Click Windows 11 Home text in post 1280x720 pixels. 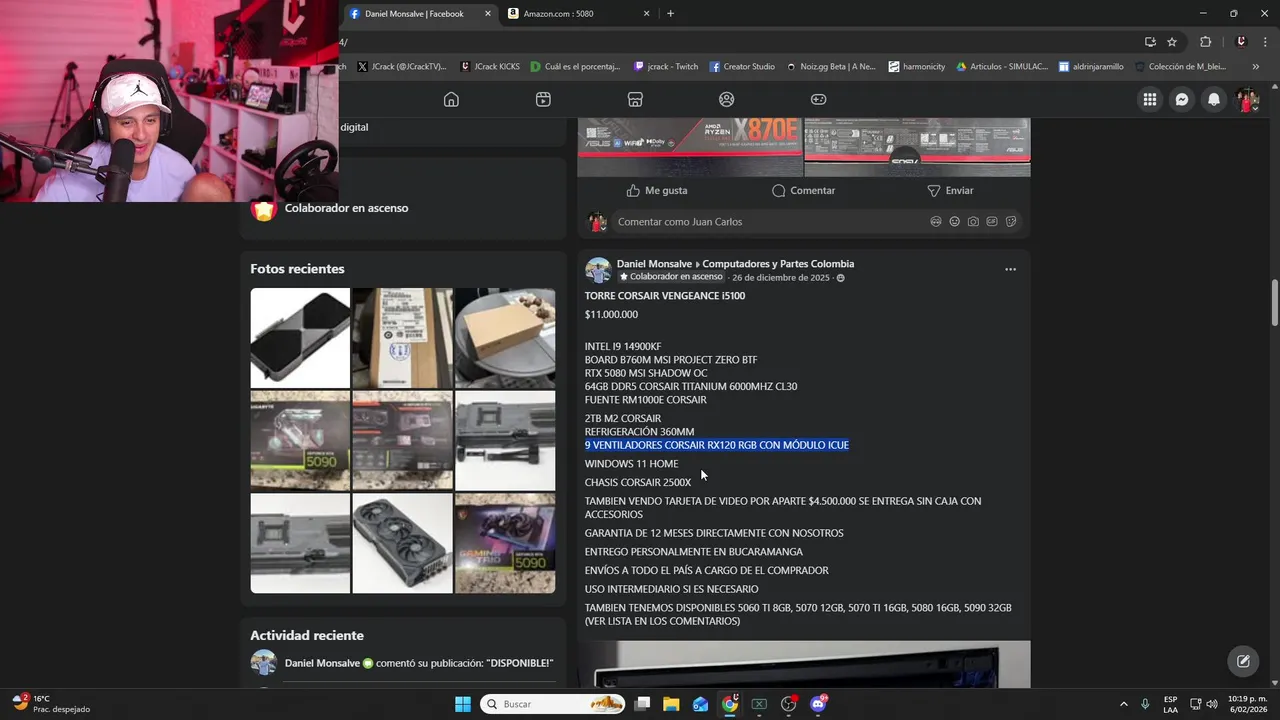point(631,464)
